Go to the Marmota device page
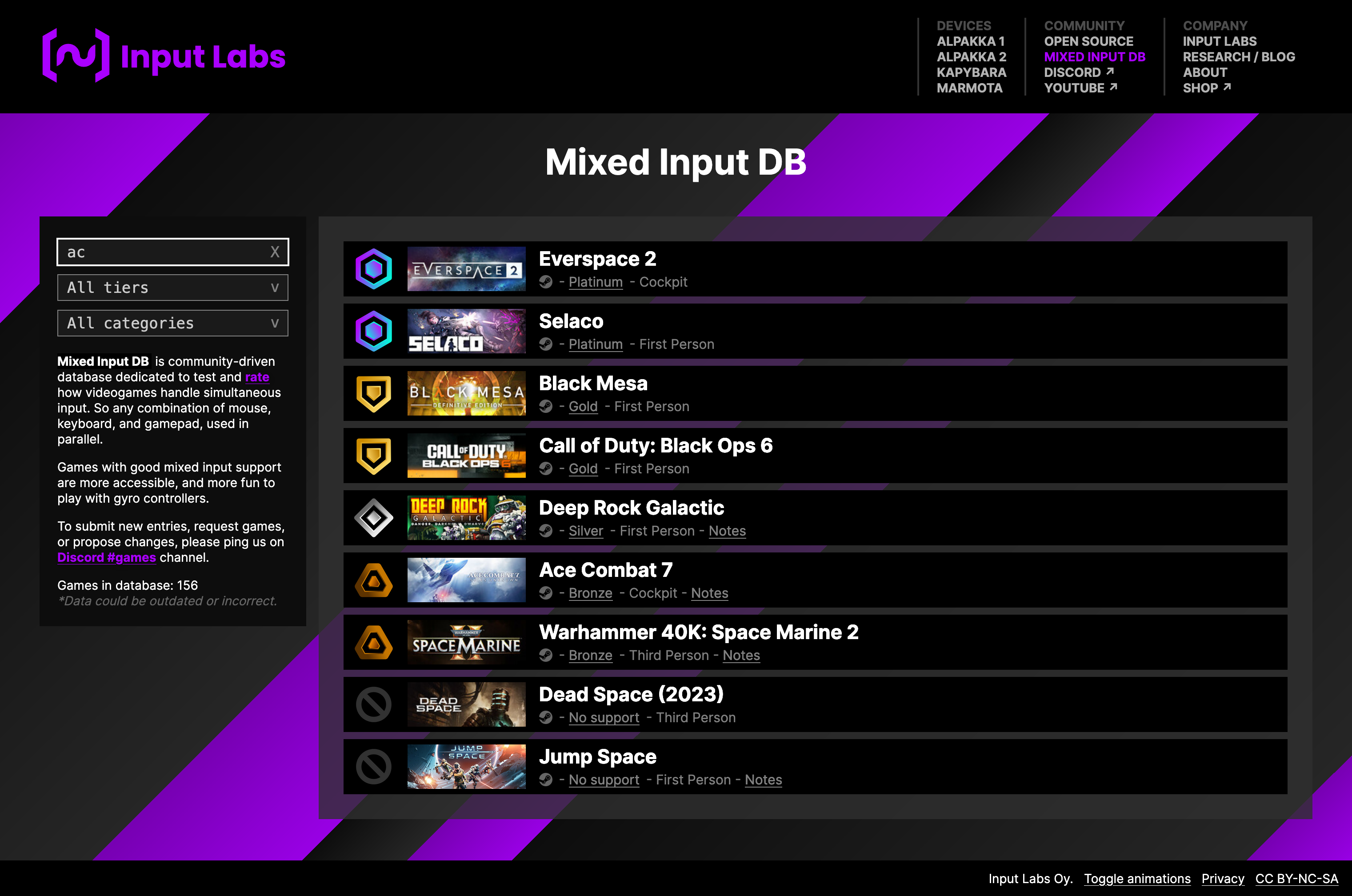Image resolution: width=1352 pixels, height=896 pixels. (x=969, y=88)
